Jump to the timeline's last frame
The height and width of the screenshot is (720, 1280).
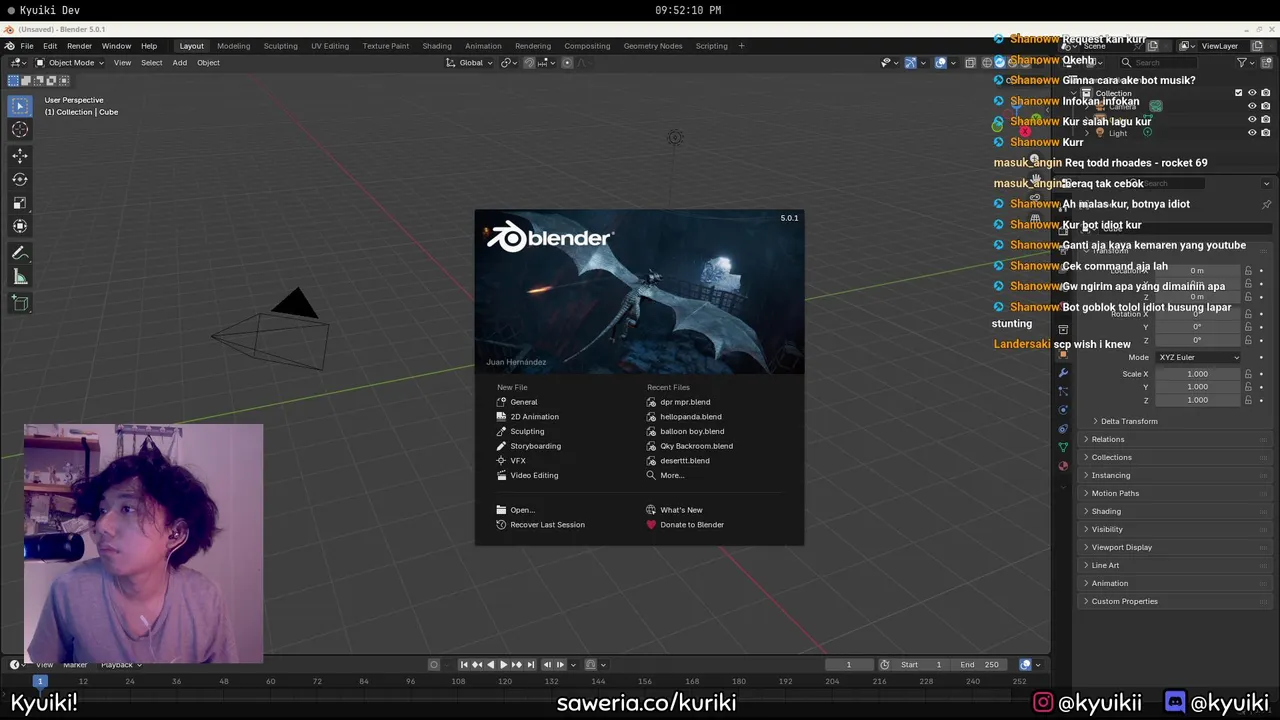pos(530,664)
